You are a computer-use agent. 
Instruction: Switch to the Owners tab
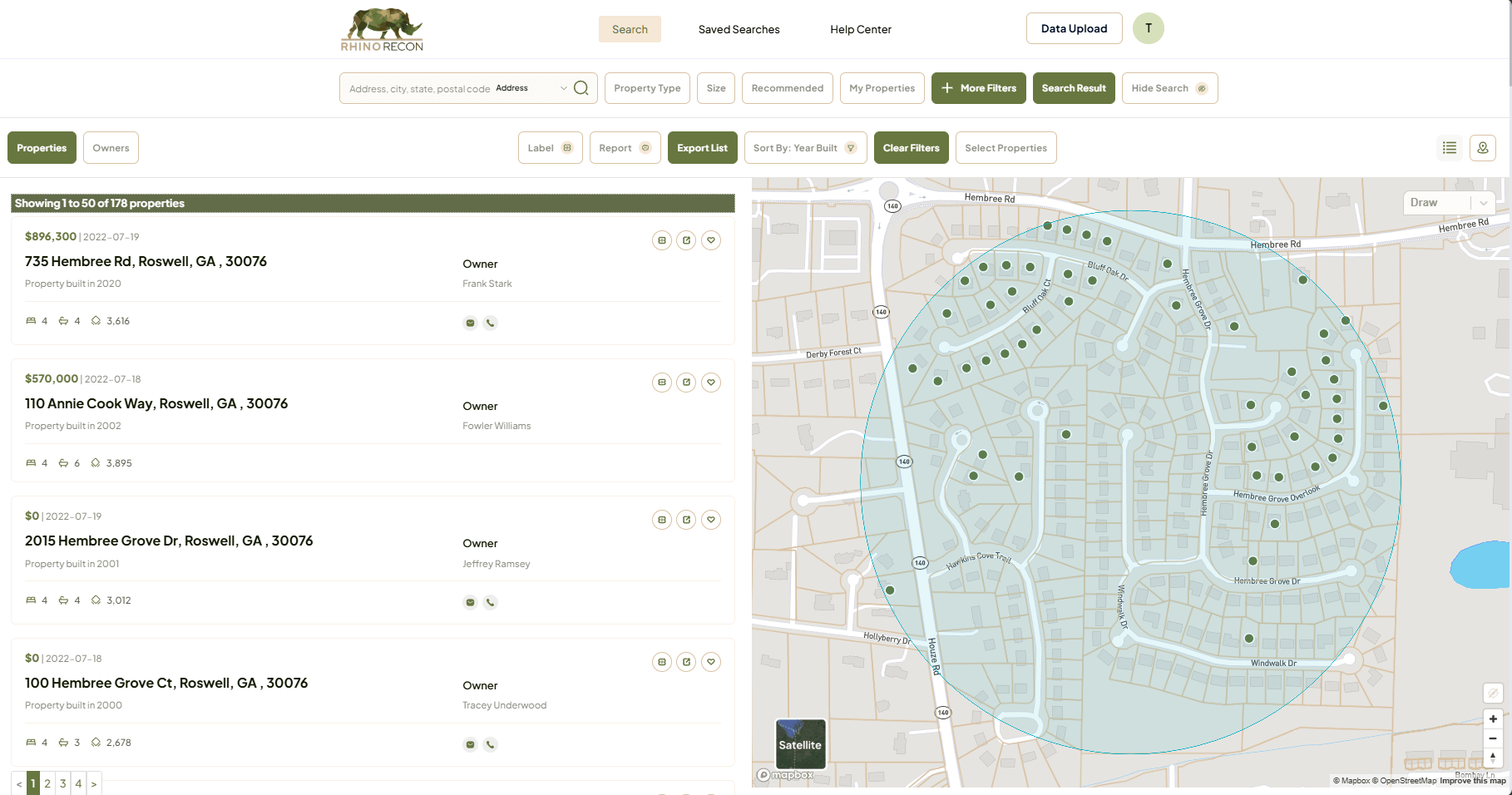tap(111, 148)
